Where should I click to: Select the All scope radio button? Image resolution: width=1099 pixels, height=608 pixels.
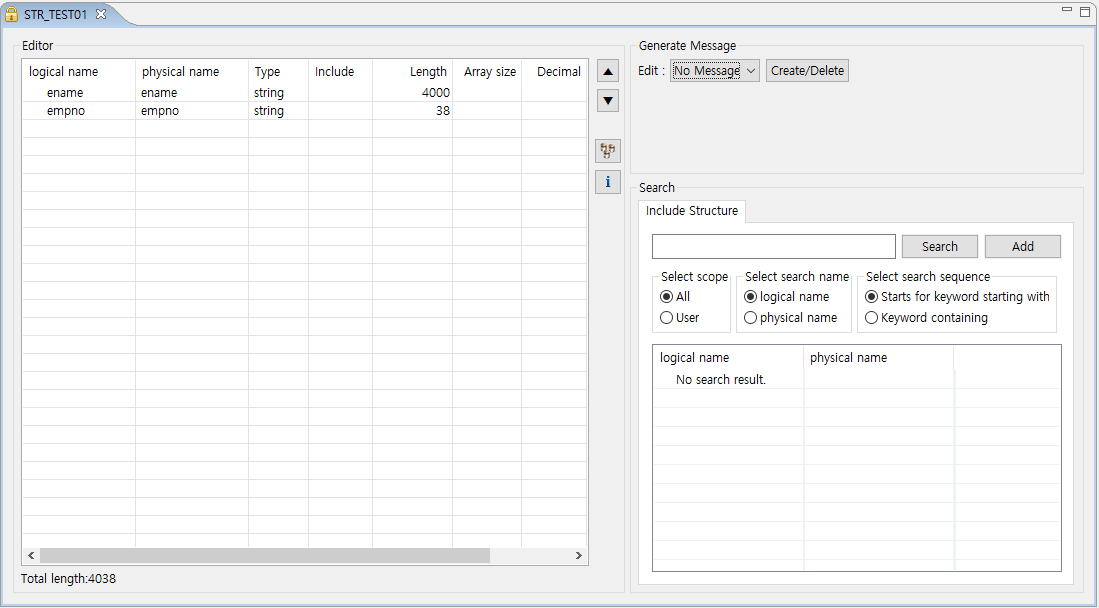[667, 297]
